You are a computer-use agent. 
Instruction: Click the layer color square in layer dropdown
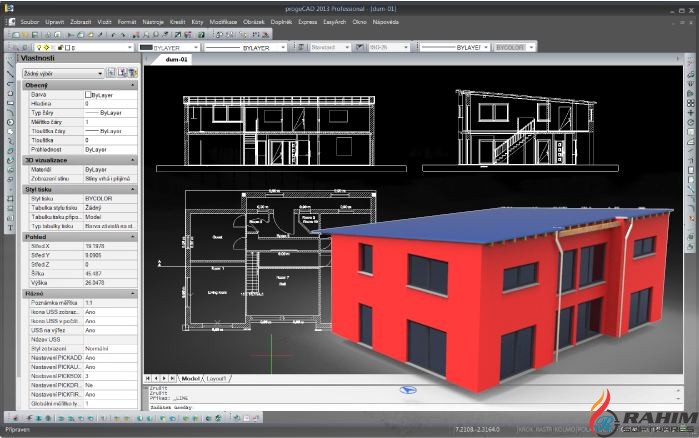67,48
